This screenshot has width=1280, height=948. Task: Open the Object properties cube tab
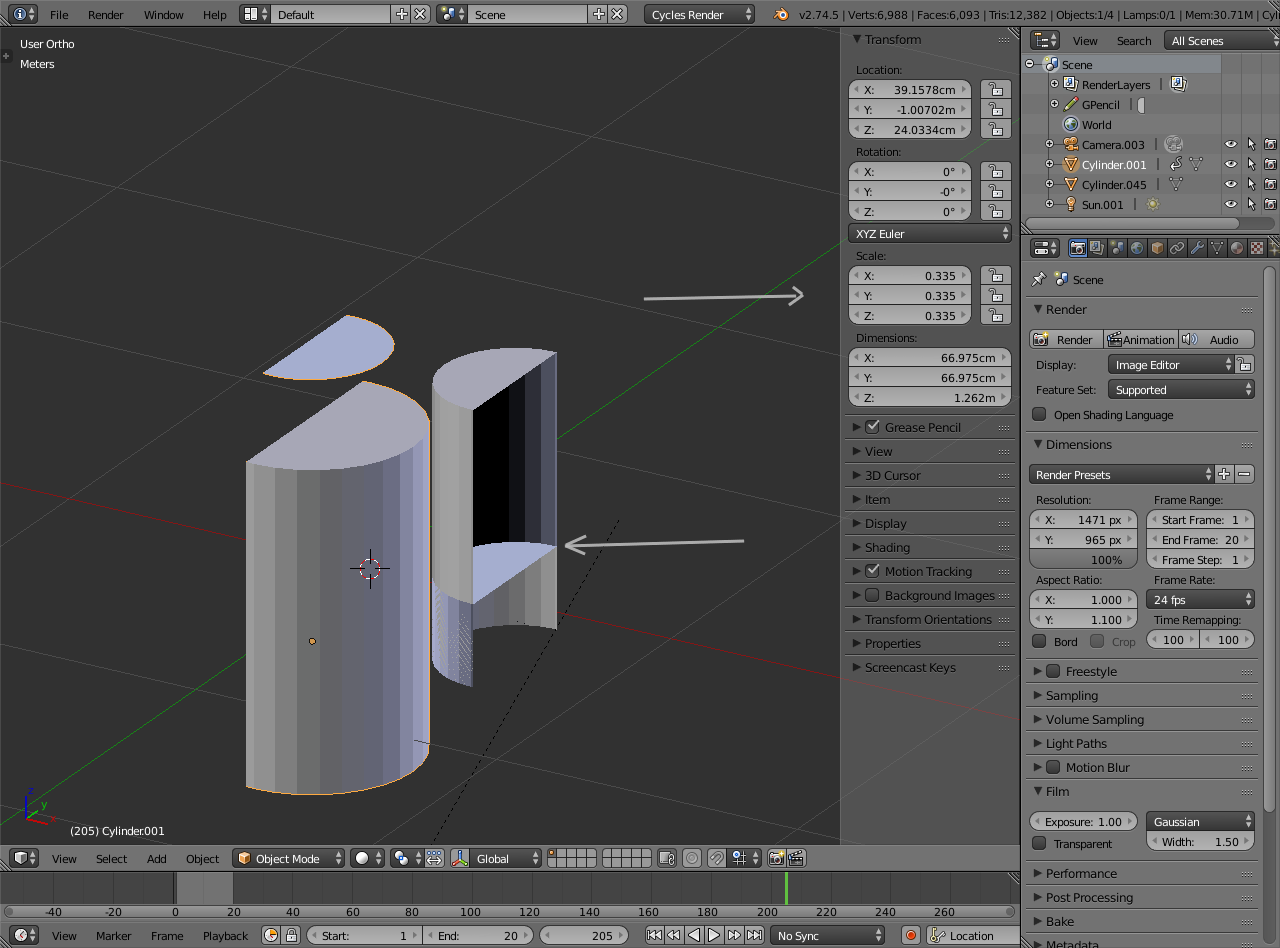pos(1157,248)
